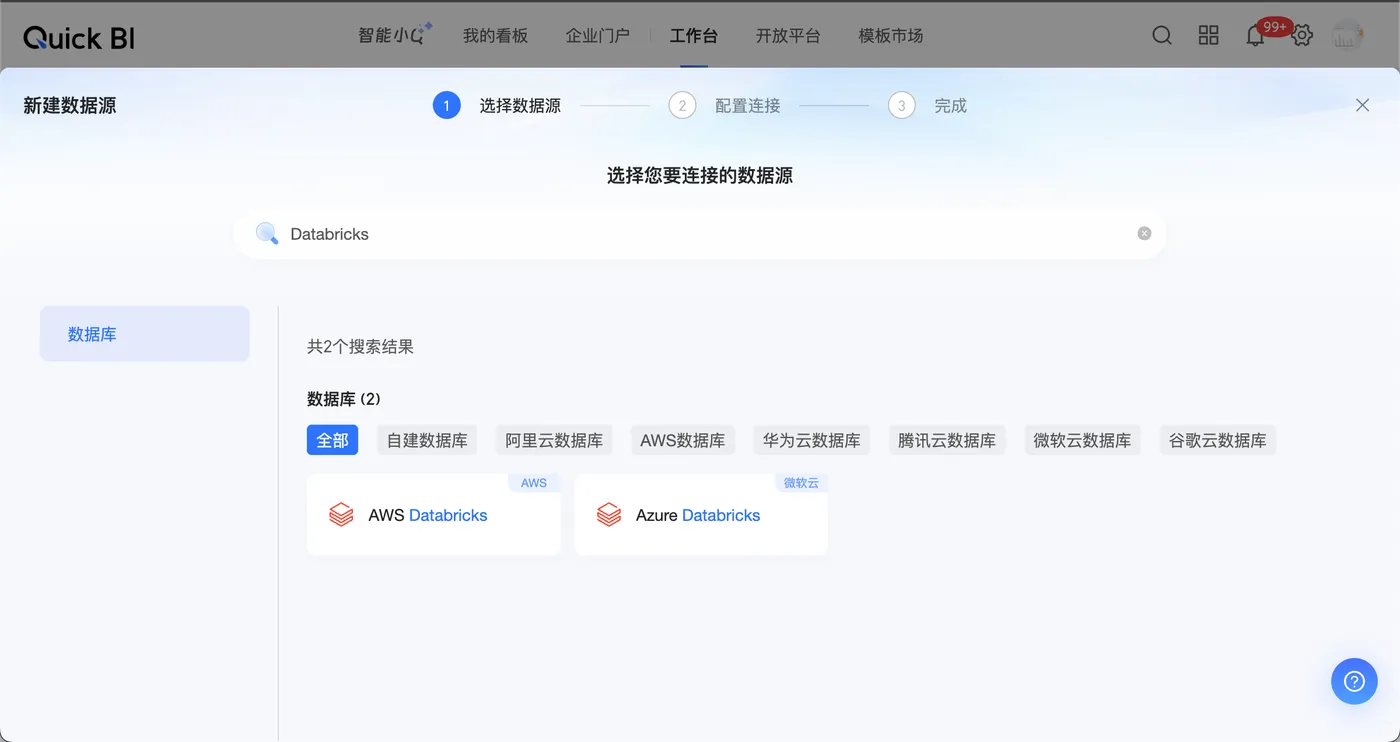Filter by 微软云数据库
Viewport: 1400px width, 742px height.
tap(1082, 440)
